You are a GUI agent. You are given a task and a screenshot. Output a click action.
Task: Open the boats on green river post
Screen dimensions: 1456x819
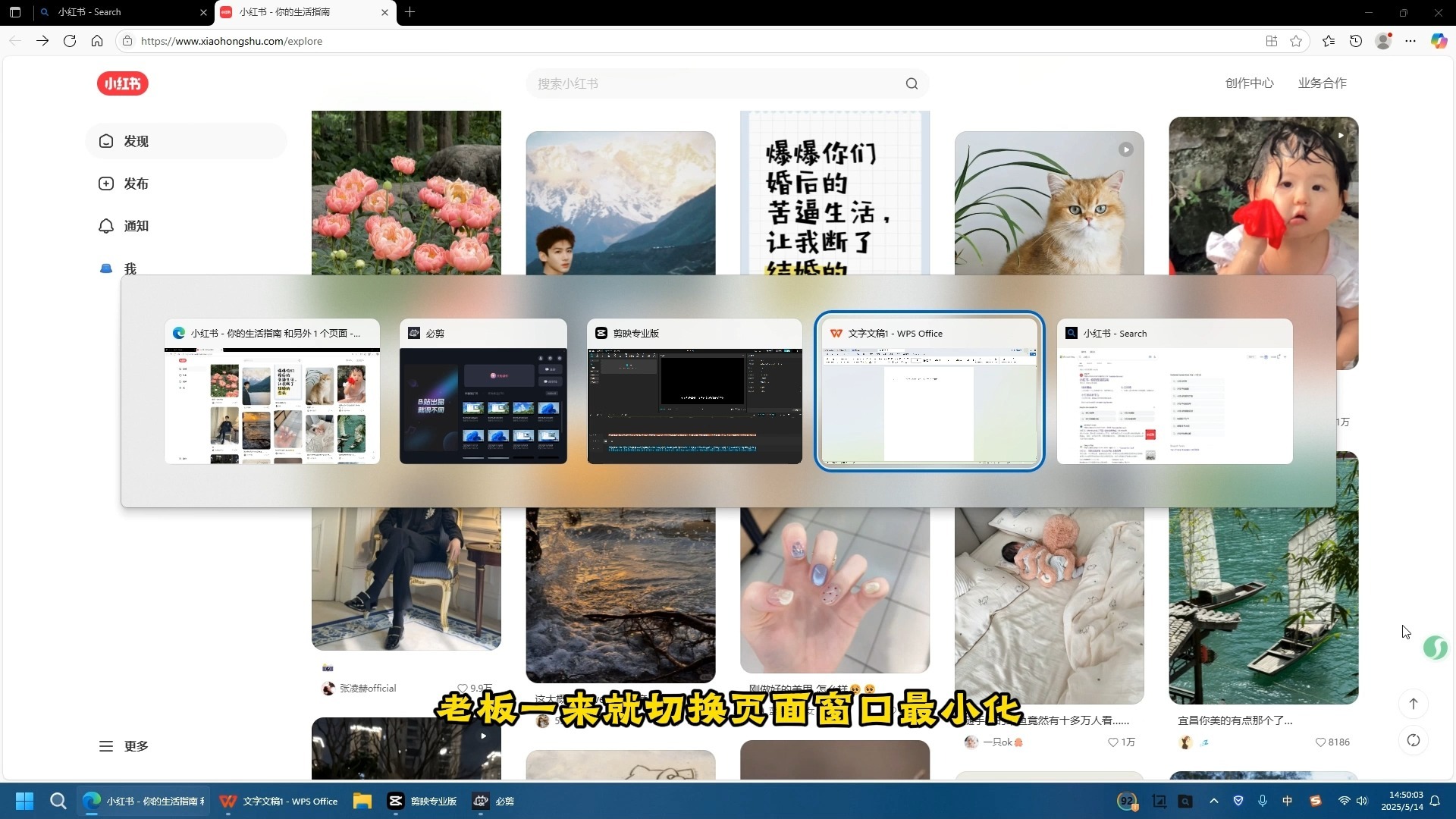coord(1263,605)
